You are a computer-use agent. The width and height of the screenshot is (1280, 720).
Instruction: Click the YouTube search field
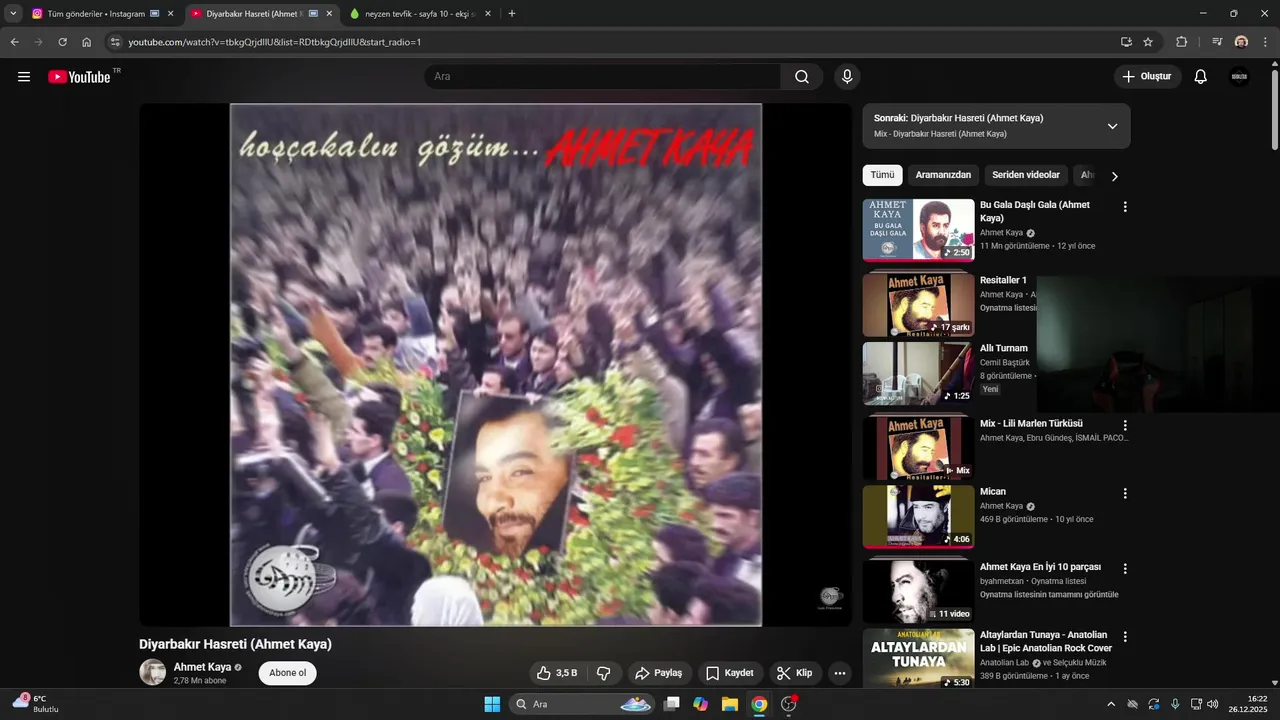pyautogui.click(x=602, y=77)
